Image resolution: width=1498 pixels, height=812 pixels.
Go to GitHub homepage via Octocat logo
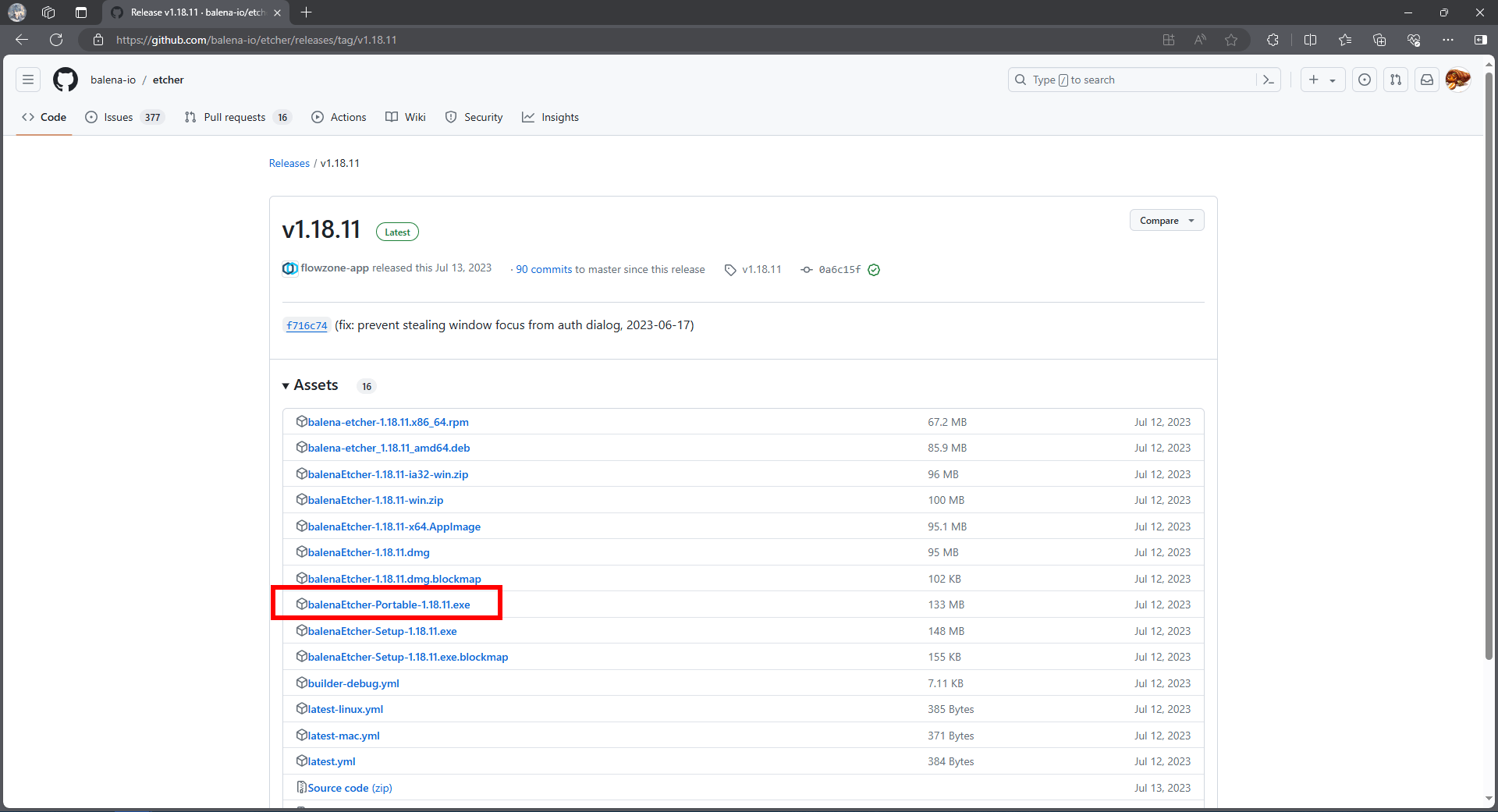click(66, 80)
